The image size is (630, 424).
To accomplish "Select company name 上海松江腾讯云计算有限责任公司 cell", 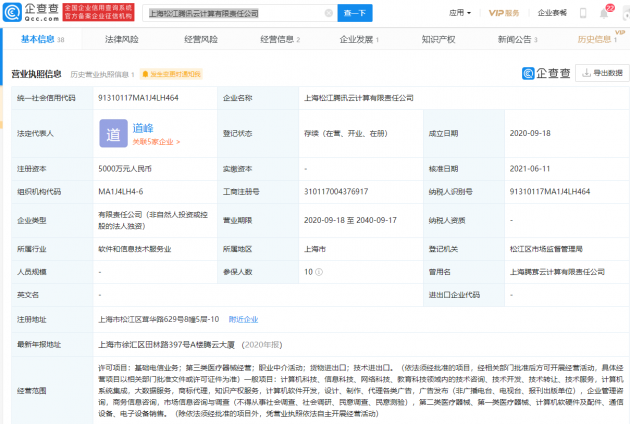I will point(359,98).
